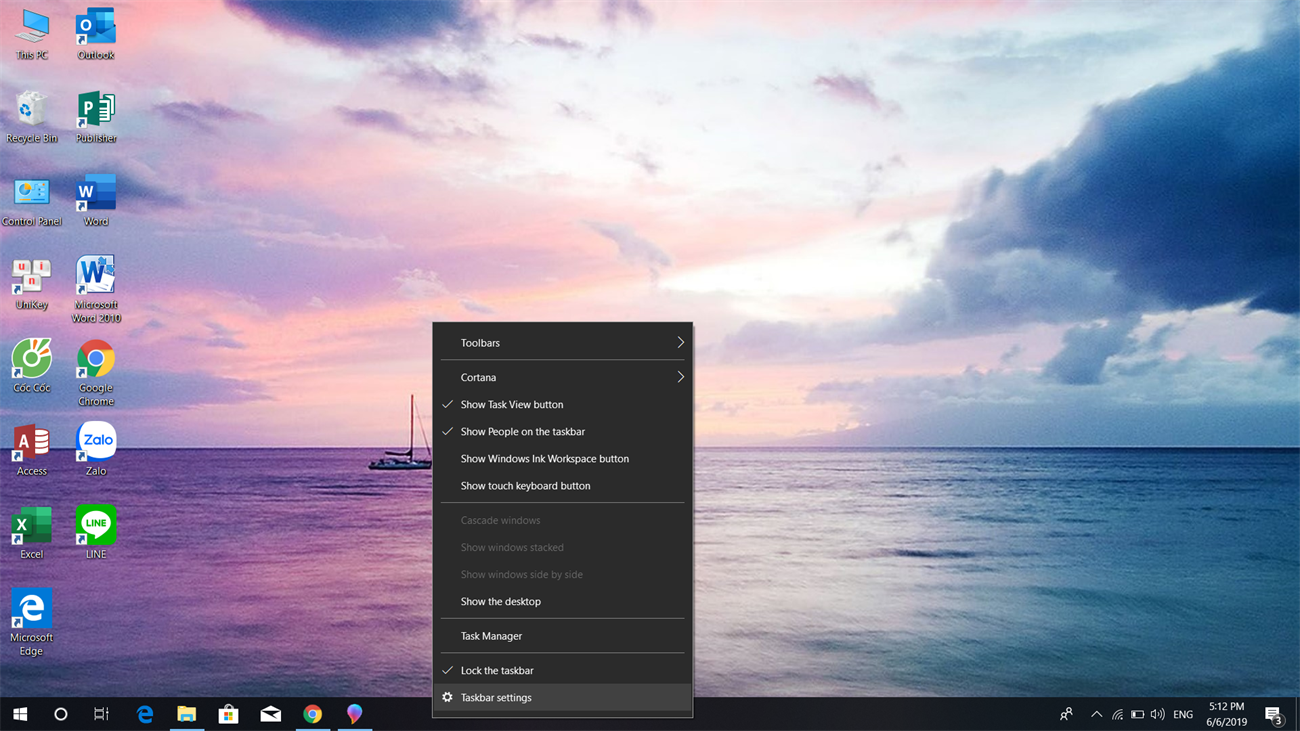Select the Recycle Bin icon

(x=32, y=118)
